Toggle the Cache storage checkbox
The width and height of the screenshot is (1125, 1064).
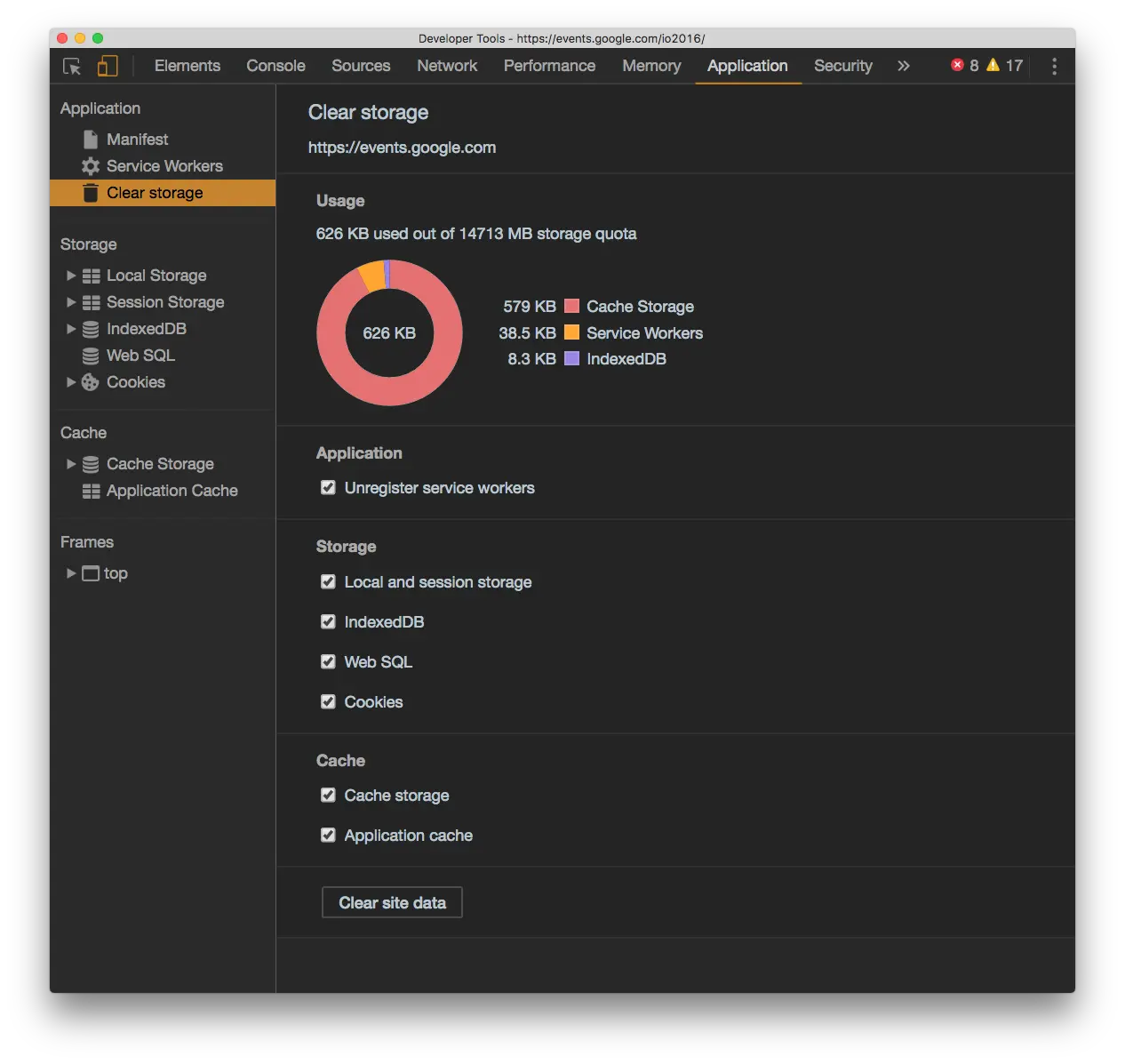click(x=328, y=796)
